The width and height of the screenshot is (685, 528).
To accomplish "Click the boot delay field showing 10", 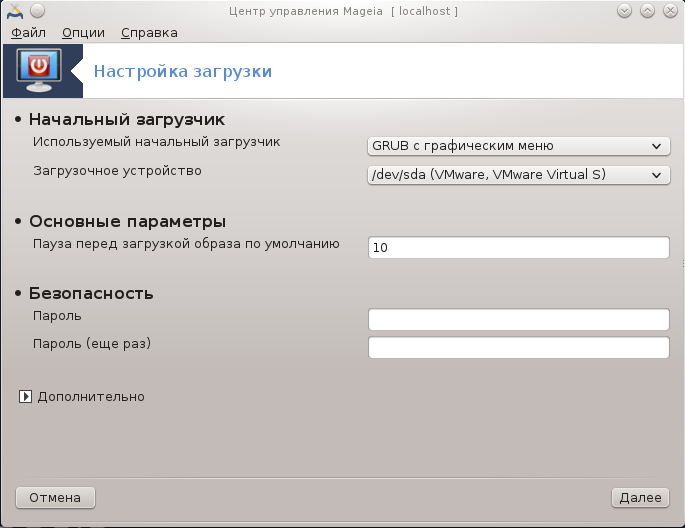I will pyautogui.click(x=519, y=247).
